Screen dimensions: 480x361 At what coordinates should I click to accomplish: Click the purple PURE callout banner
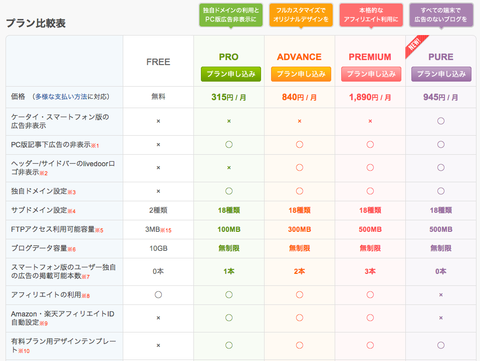(441, 15)
